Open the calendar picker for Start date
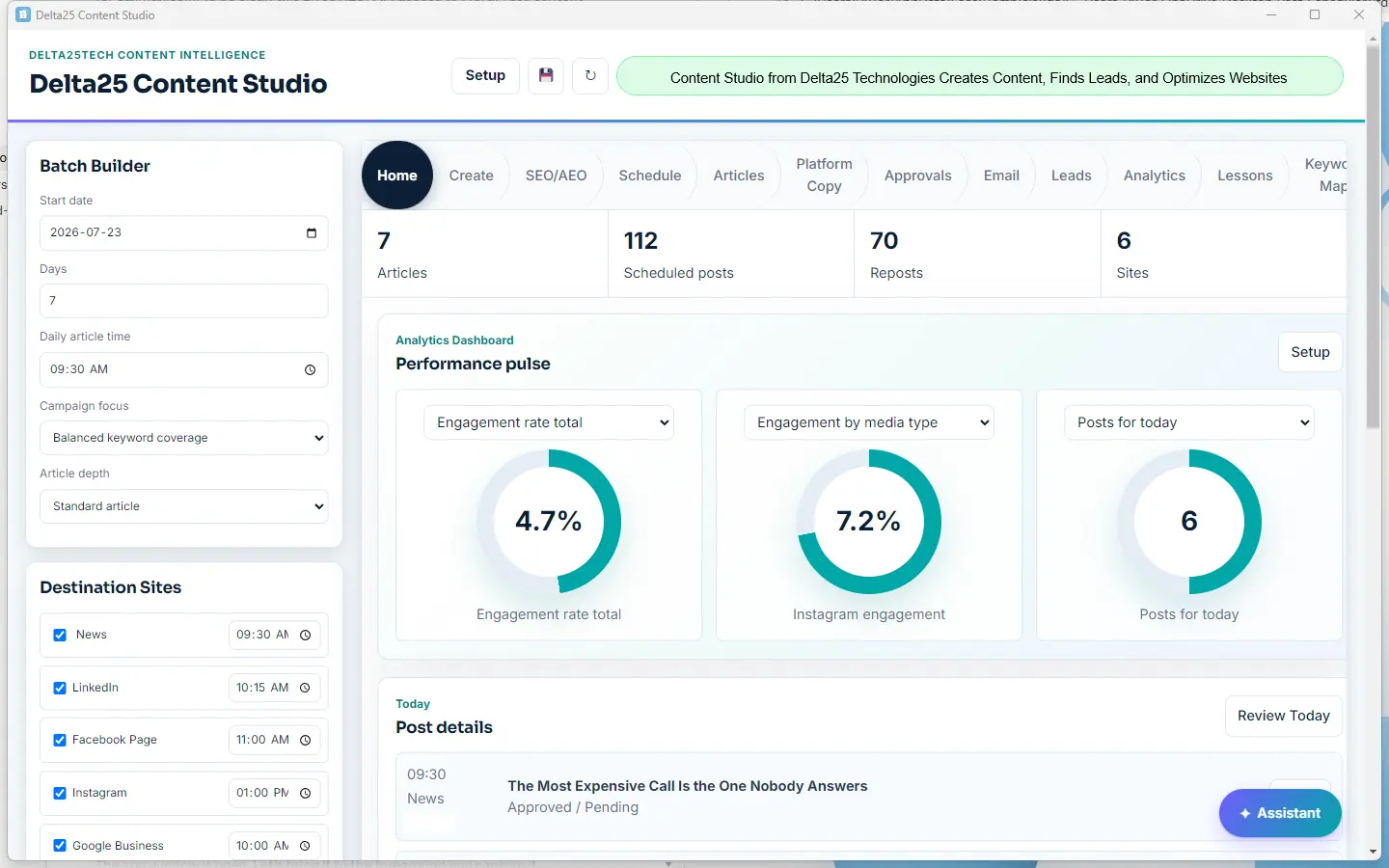1389x868 pixels. point(311,233)
